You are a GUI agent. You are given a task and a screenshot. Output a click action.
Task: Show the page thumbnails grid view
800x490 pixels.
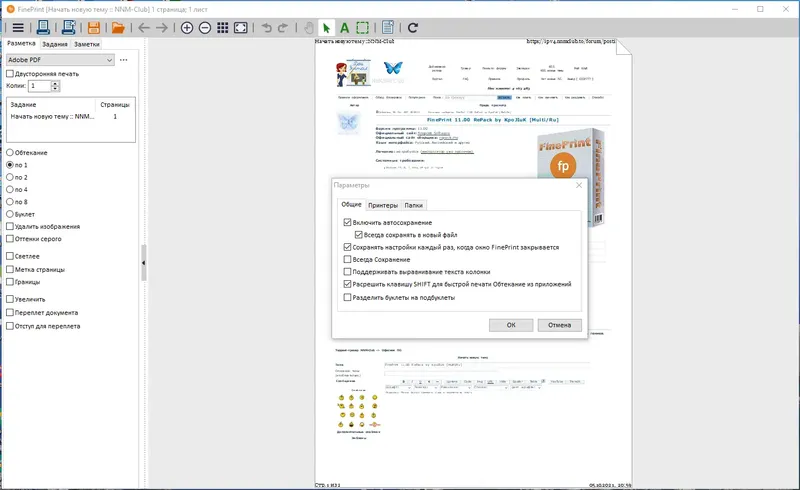point(222,28)
